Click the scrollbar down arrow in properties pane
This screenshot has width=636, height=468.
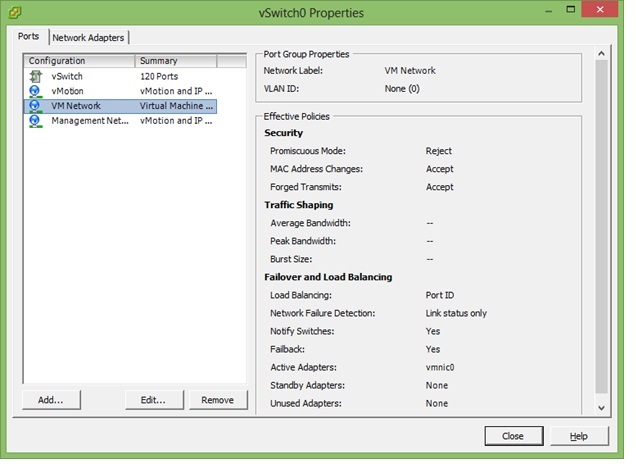601,408
